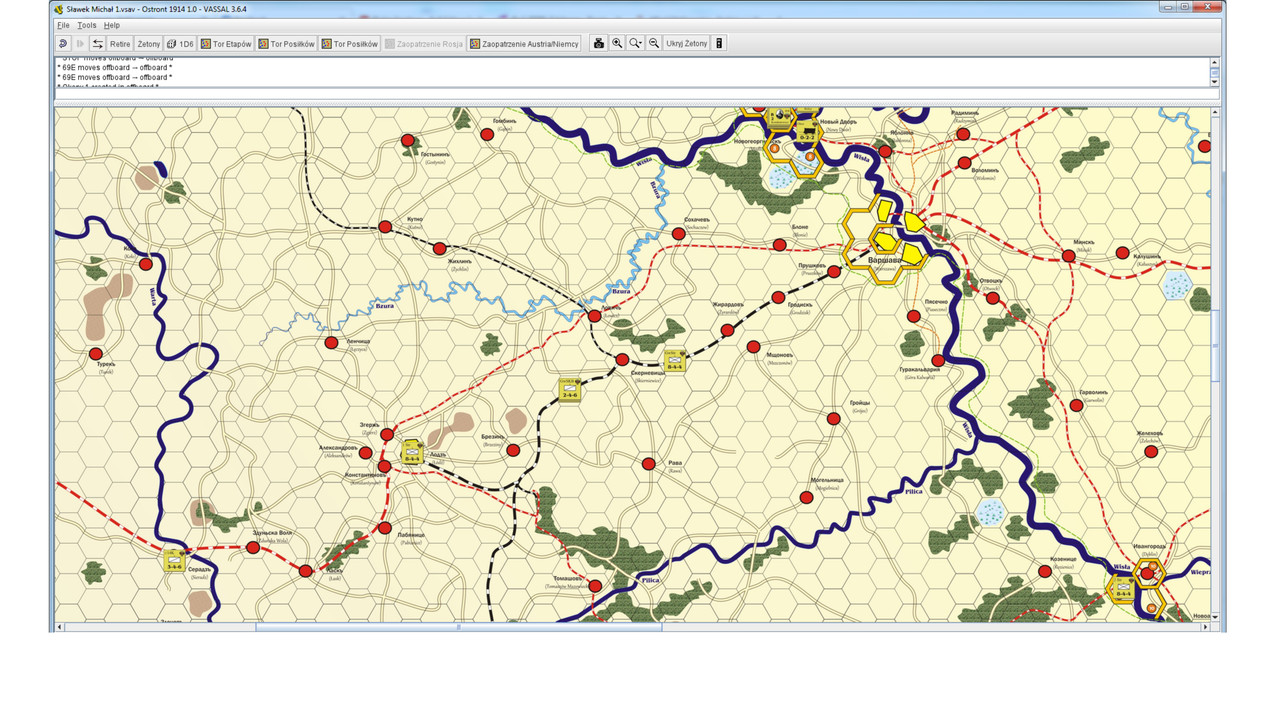
Task: Click the Góra Kalwaria town marker
Action: click(x=938, y=360)
